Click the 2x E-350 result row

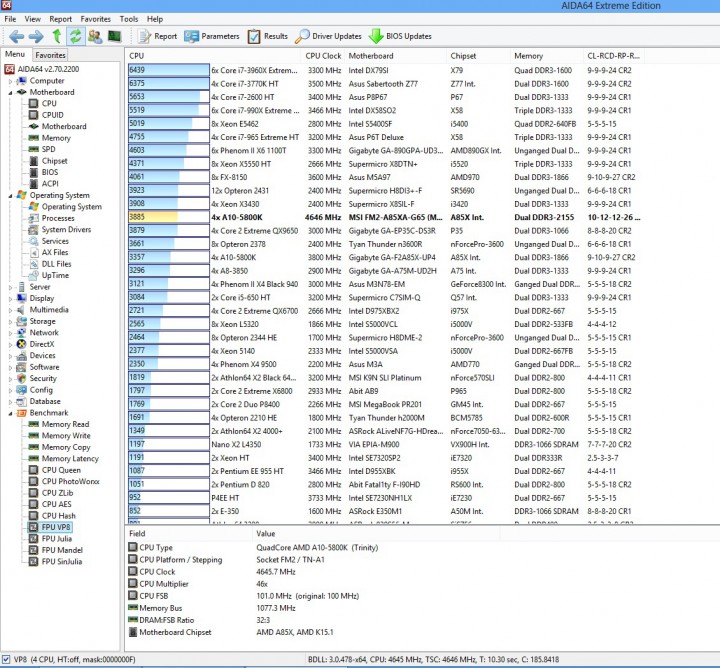pos(385,511)
